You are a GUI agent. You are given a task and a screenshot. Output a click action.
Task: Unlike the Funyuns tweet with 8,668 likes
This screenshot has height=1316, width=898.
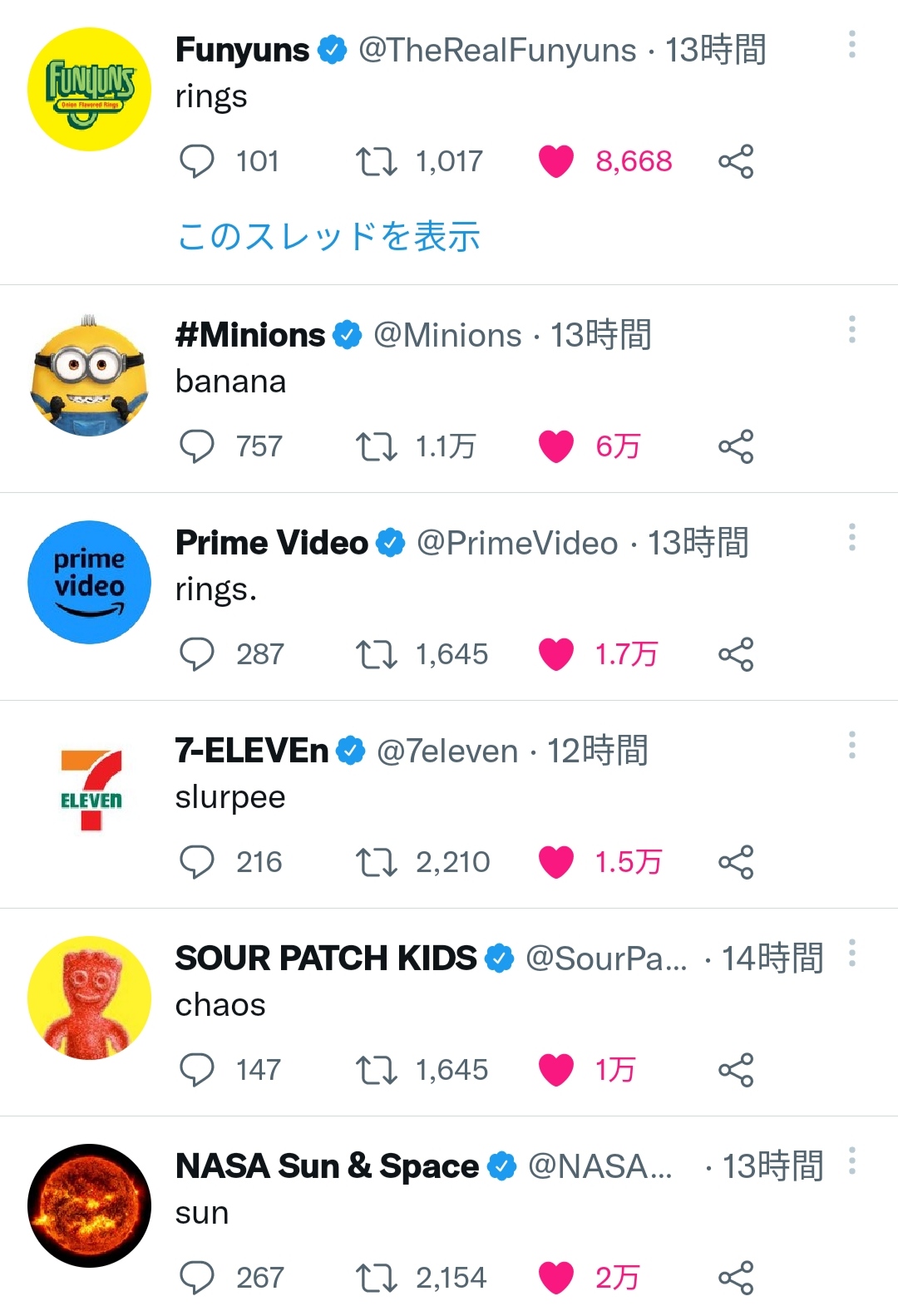point(556,161)
